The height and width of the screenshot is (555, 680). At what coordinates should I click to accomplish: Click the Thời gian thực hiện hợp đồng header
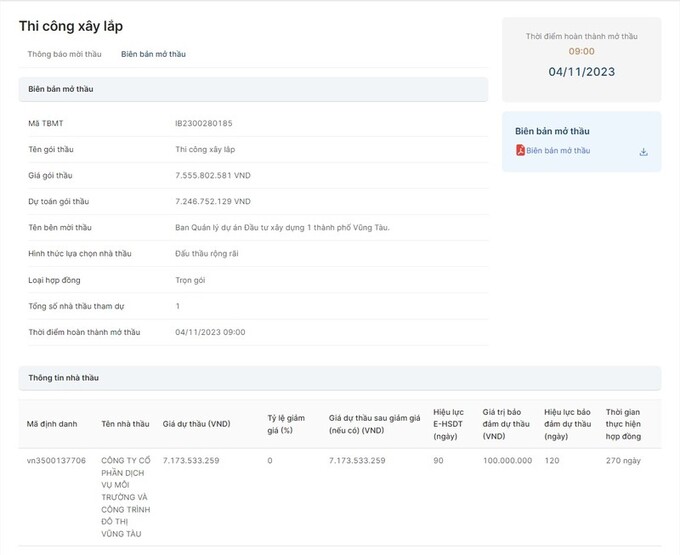pos(623,424)
